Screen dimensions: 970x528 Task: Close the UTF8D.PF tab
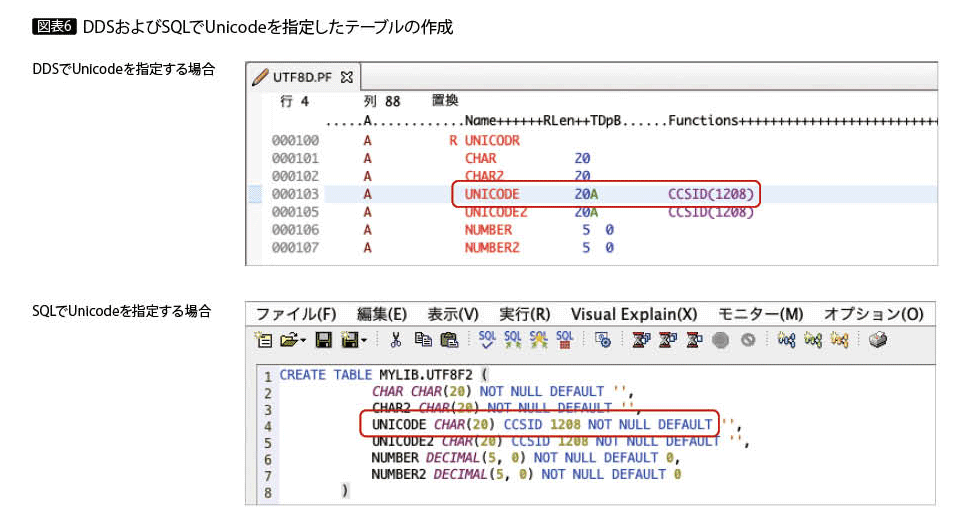(348, 76)
